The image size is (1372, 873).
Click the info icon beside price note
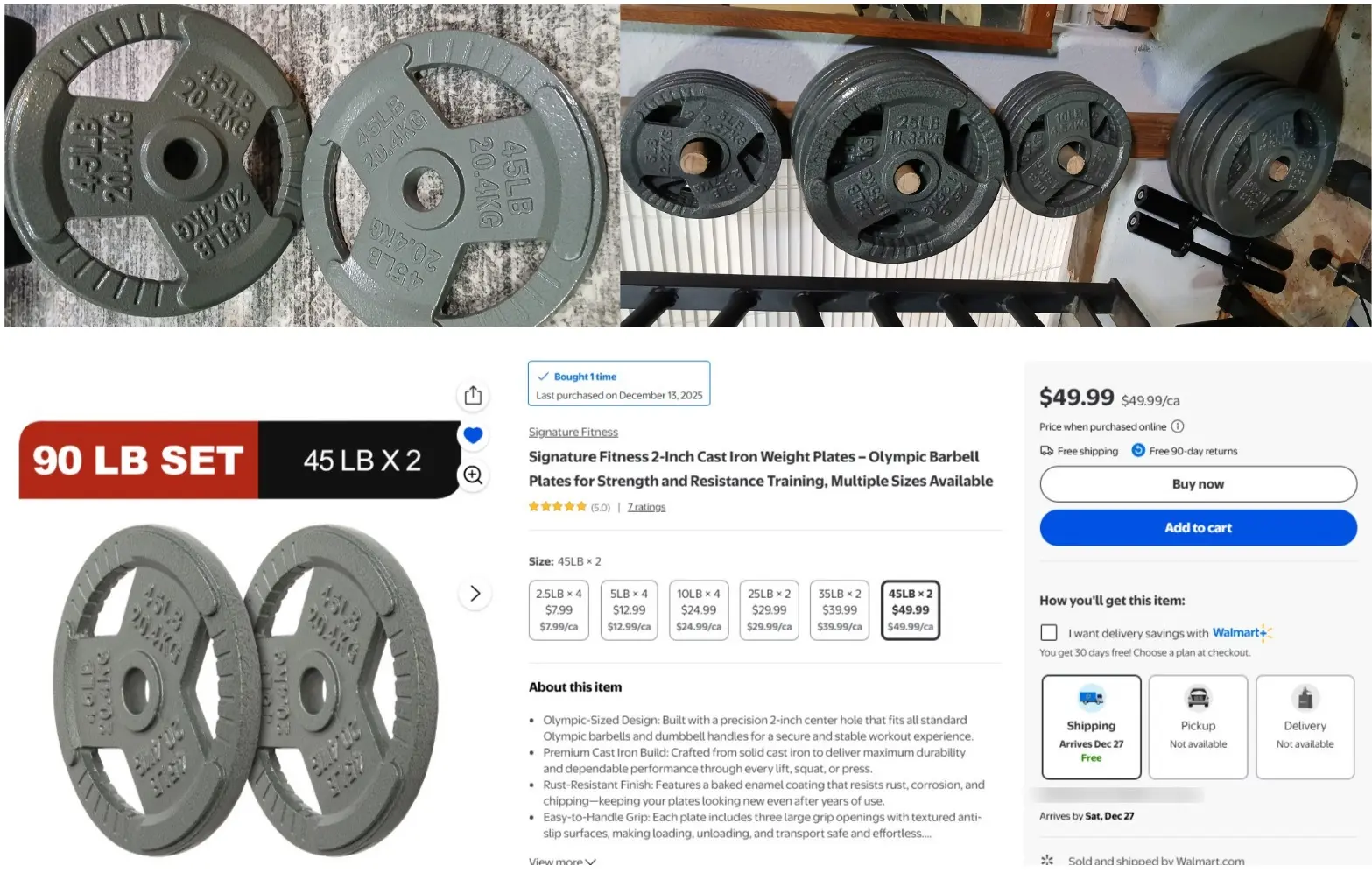(x=1178, y=426)
